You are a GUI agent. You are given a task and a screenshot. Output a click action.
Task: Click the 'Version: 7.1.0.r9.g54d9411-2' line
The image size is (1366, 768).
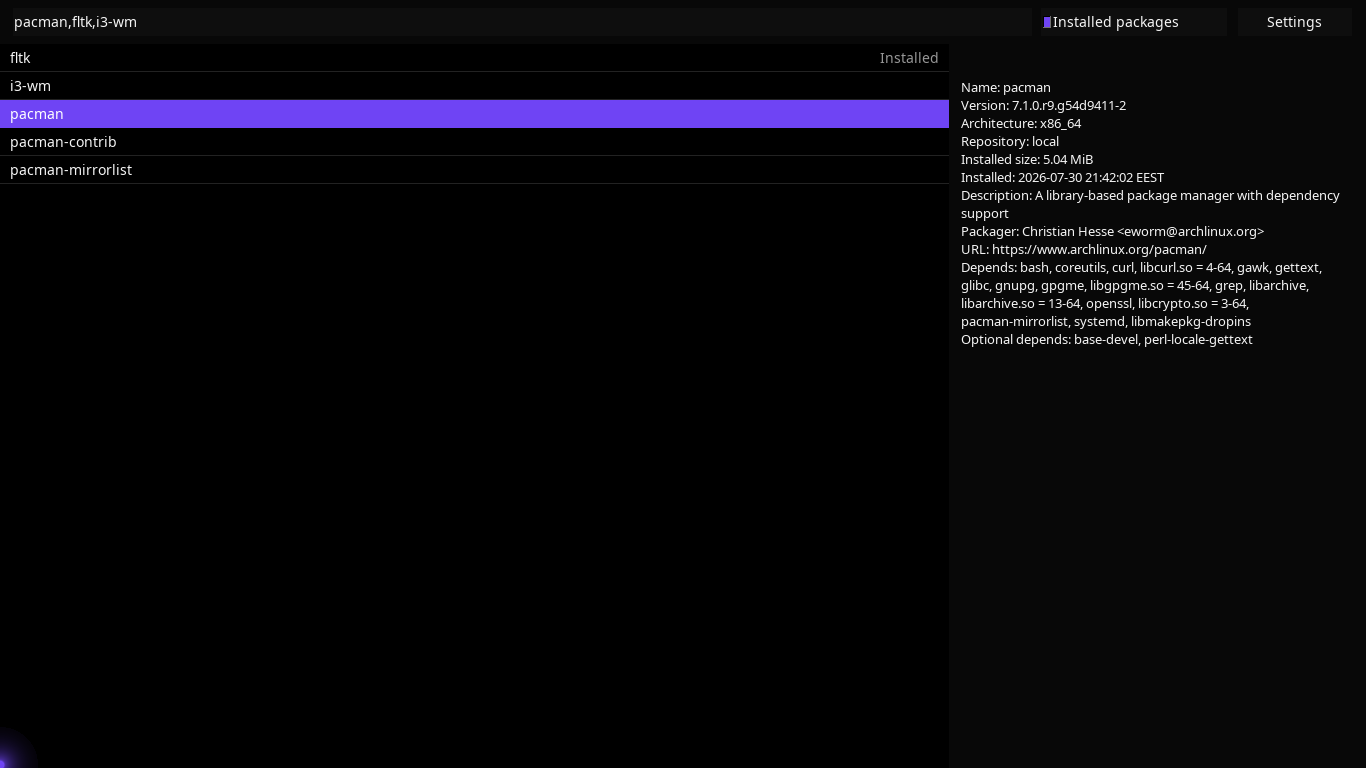[x=1043, y=105]
